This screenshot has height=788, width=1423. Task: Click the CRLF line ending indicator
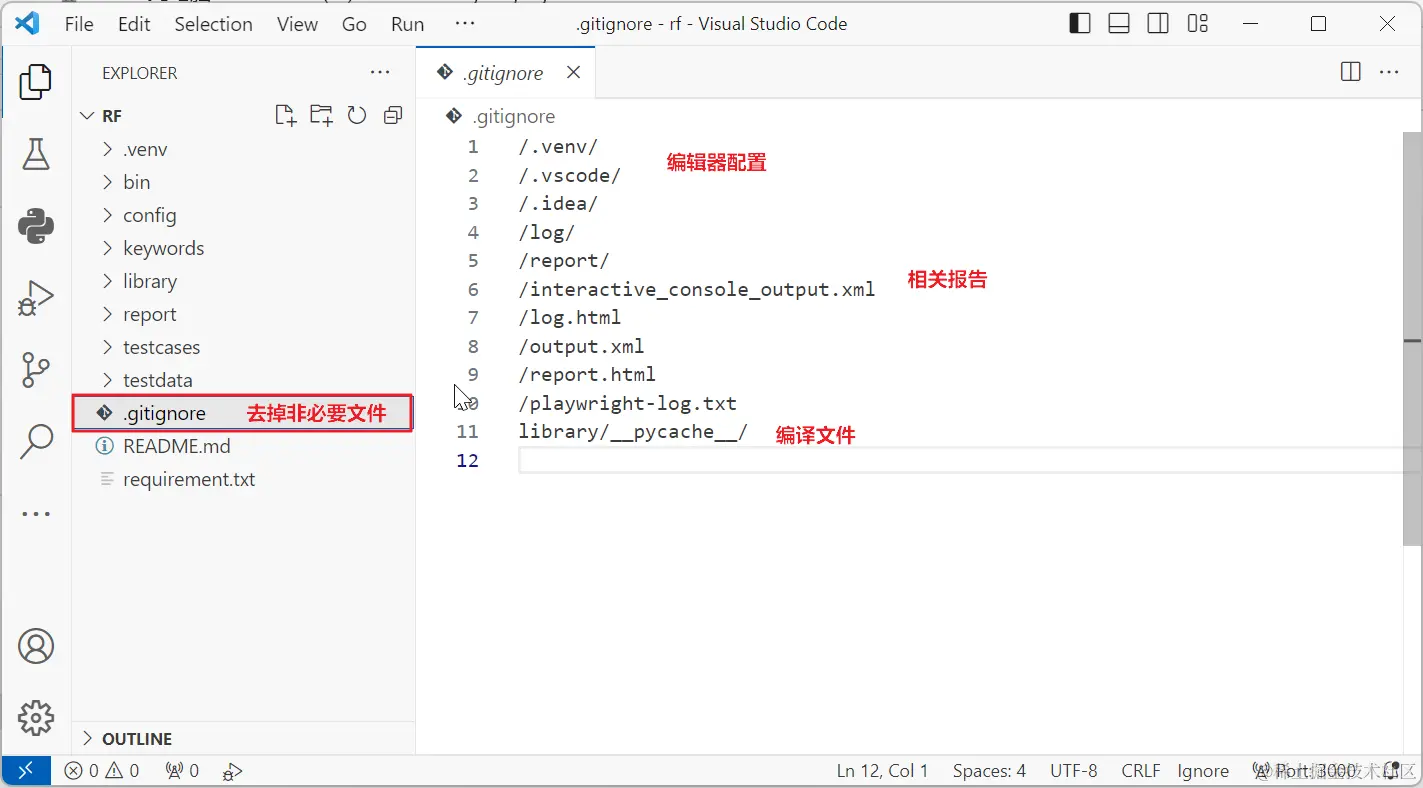[x=1140, y=771]
